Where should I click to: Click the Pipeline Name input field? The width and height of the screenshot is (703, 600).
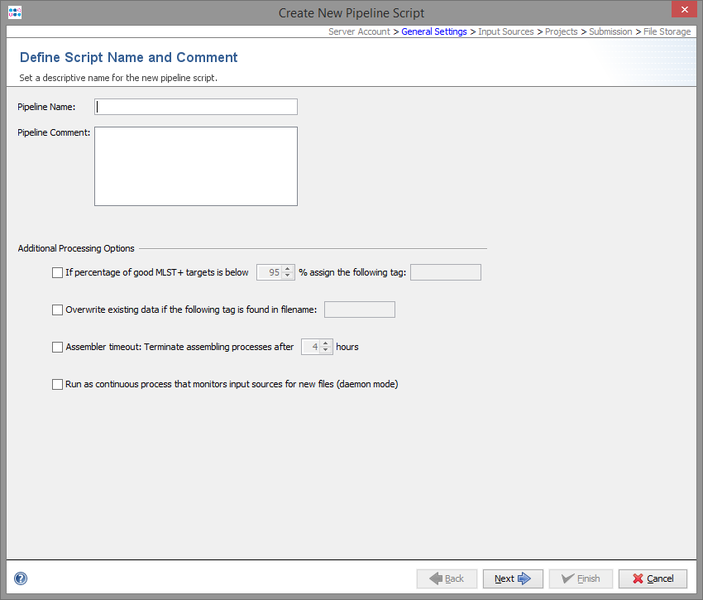pyautogui.click(x=196, y=107)
